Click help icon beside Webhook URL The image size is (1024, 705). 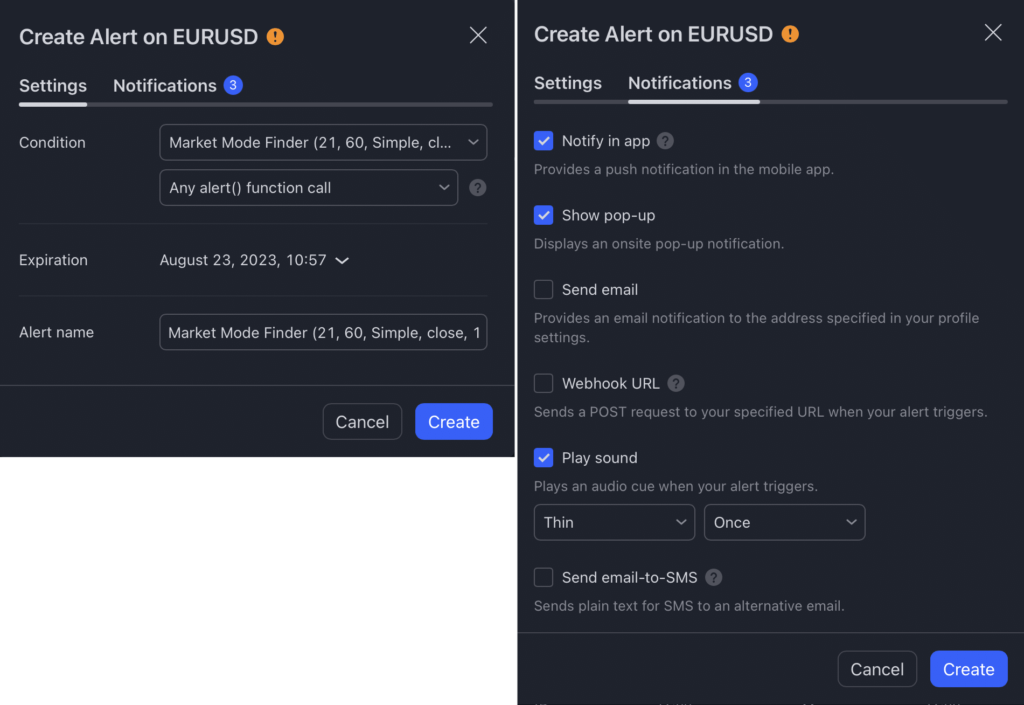click(x=676, y=383)
